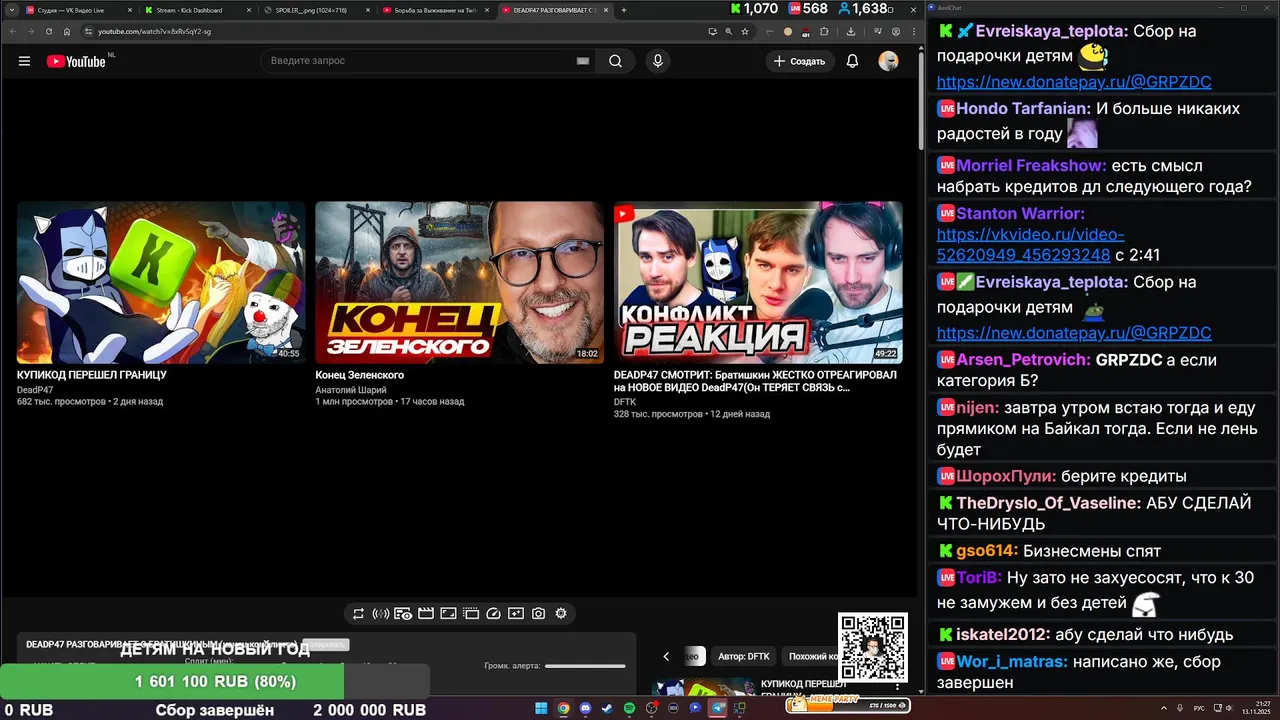
Task: Click the browser address bar URL
Action: pyautogui.click(x=154, y=31)
